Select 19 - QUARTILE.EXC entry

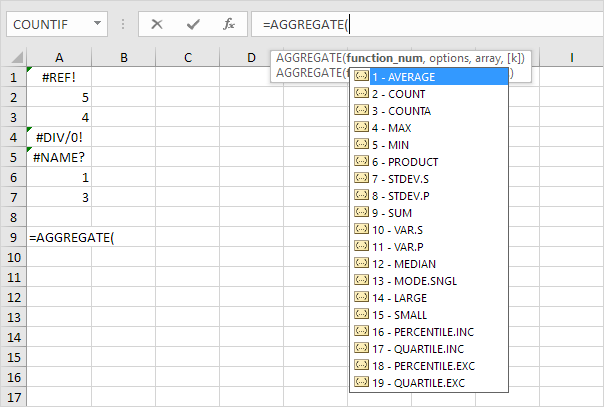[429, 383]
